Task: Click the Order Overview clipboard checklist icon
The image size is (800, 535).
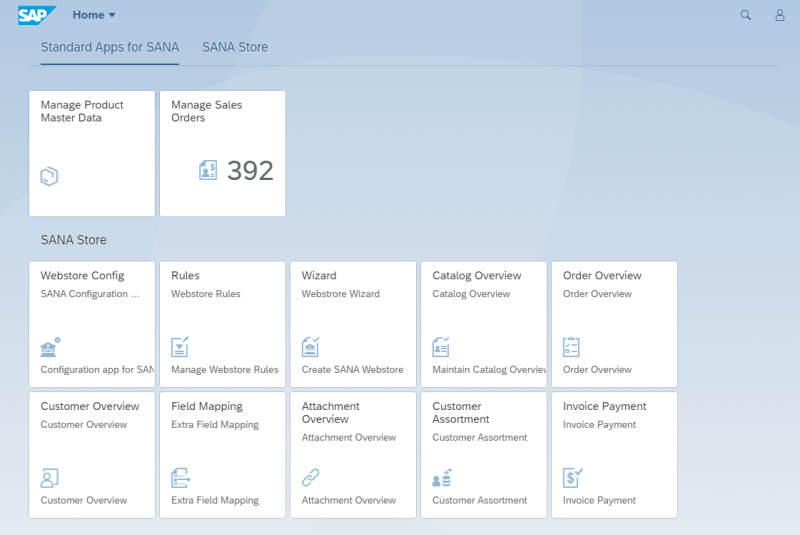Action: (x=571, y=347)
